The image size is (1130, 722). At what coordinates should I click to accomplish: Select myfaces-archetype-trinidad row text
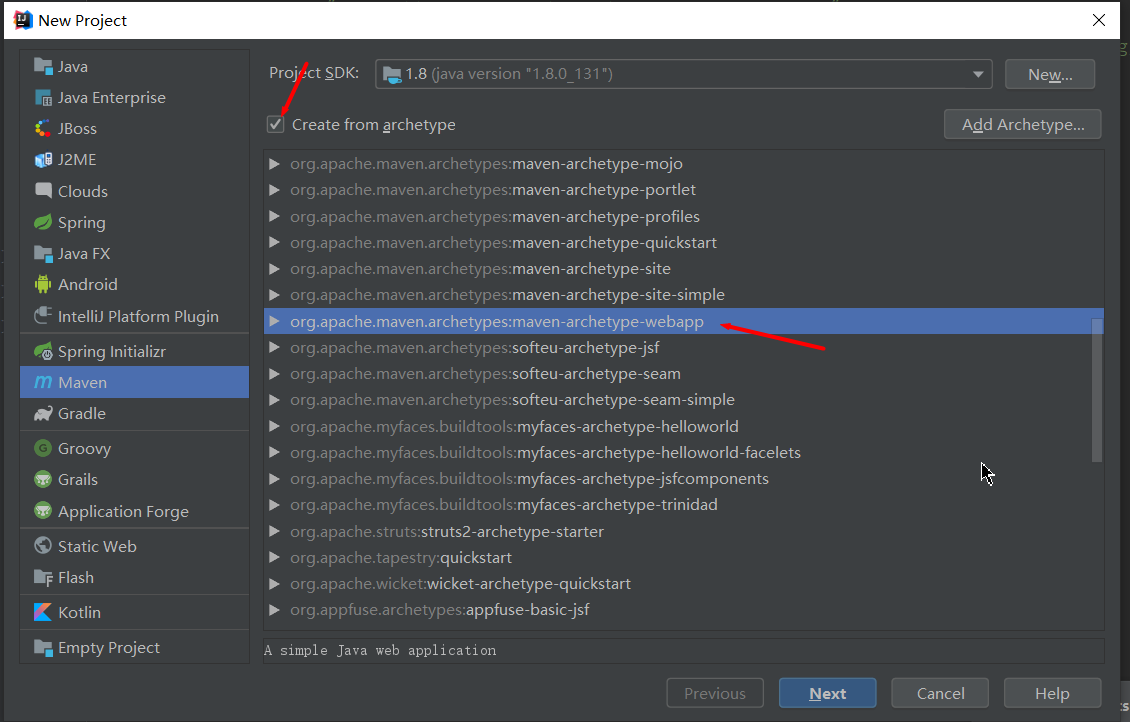pyautogui.click(x=504, y=505)
